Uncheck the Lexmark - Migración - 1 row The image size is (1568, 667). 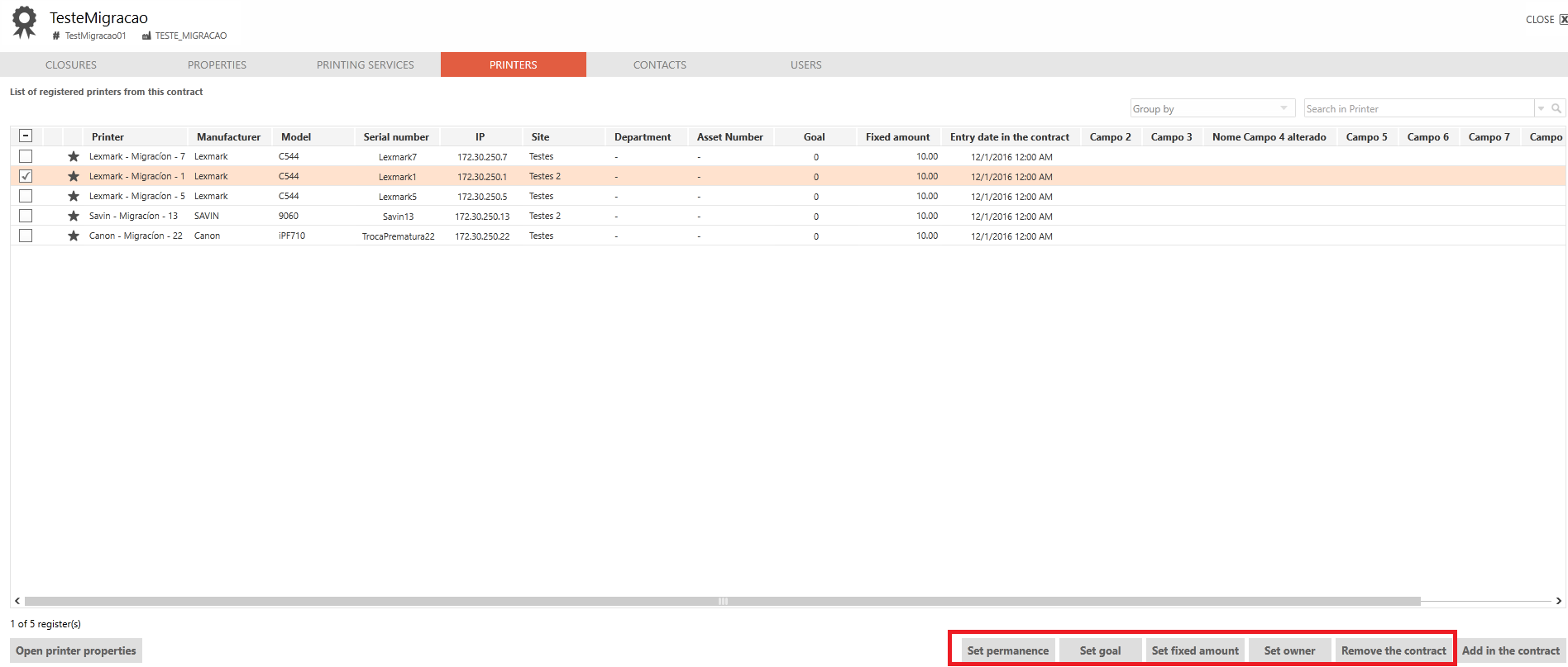(x=26, y=176)
